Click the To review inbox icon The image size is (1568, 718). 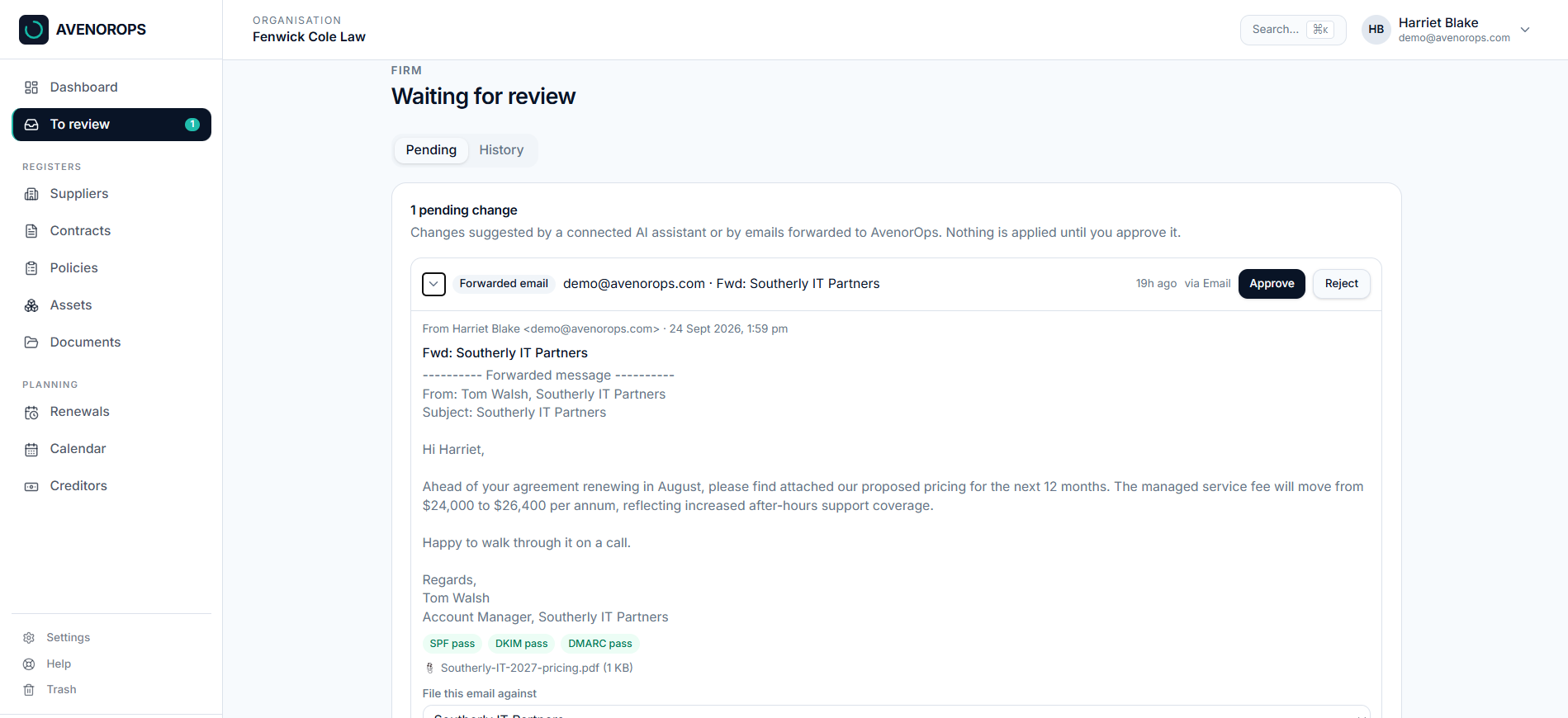31,125
